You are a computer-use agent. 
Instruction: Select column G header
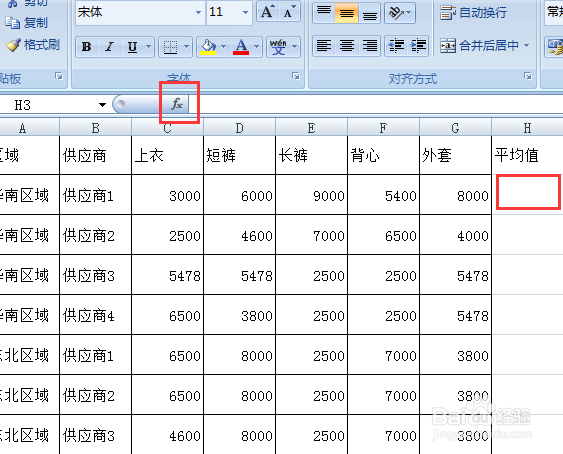click(455, 128)
